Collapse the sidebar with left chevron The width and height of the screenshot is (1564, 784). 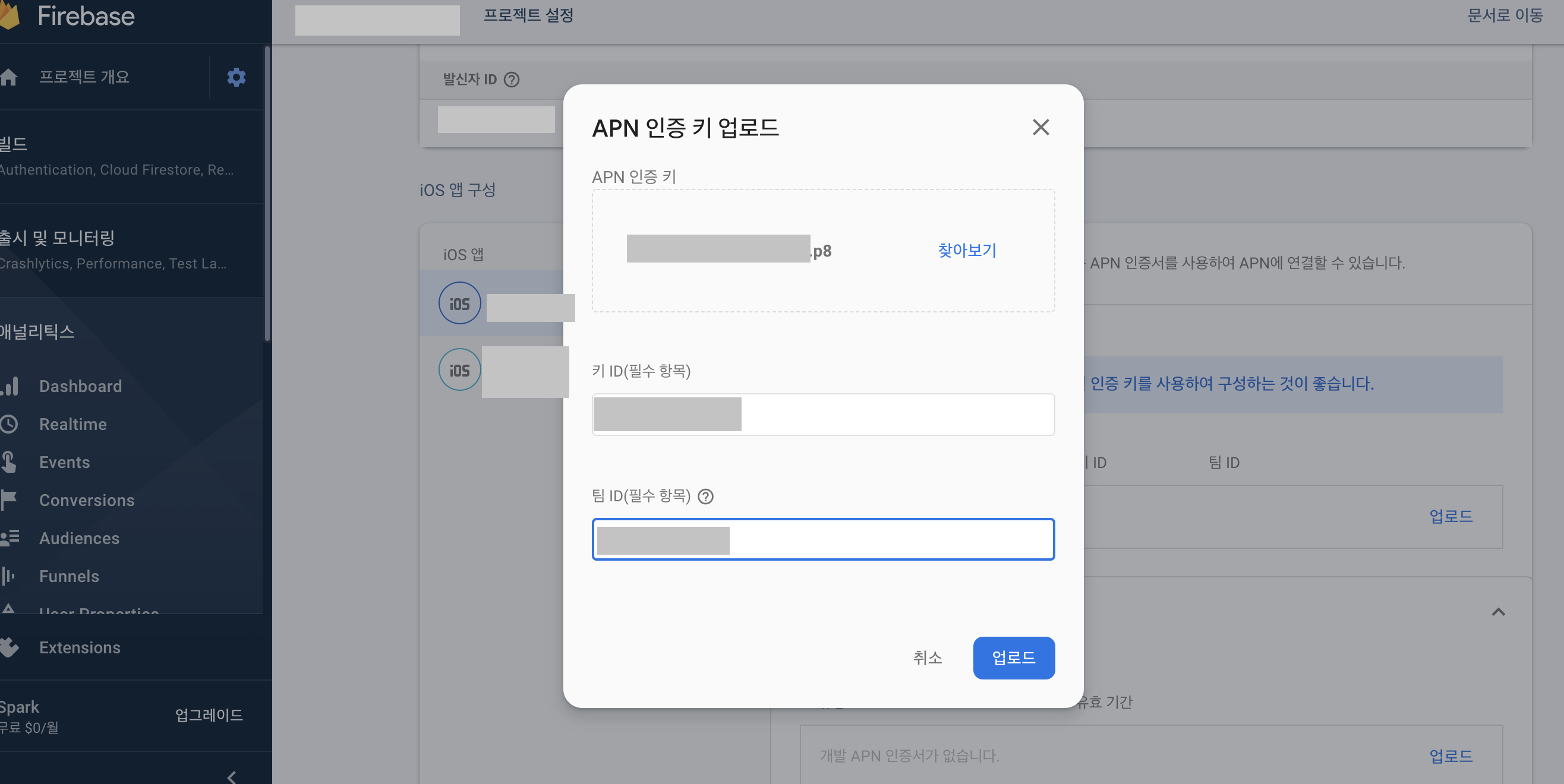(231, 776)
